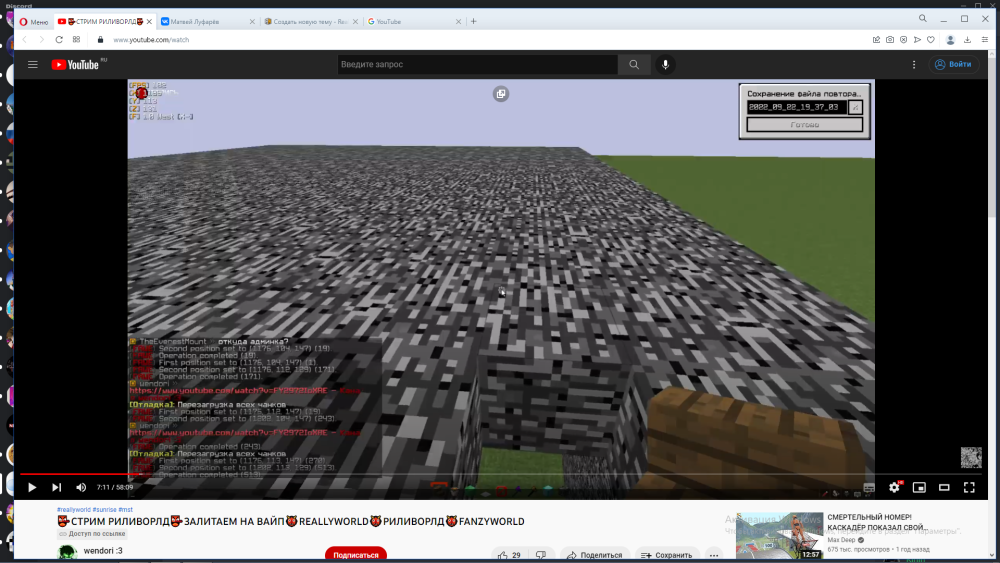Open the wendori channel avatar
The height and width of the screenshot is (563, 1000).
67,553
